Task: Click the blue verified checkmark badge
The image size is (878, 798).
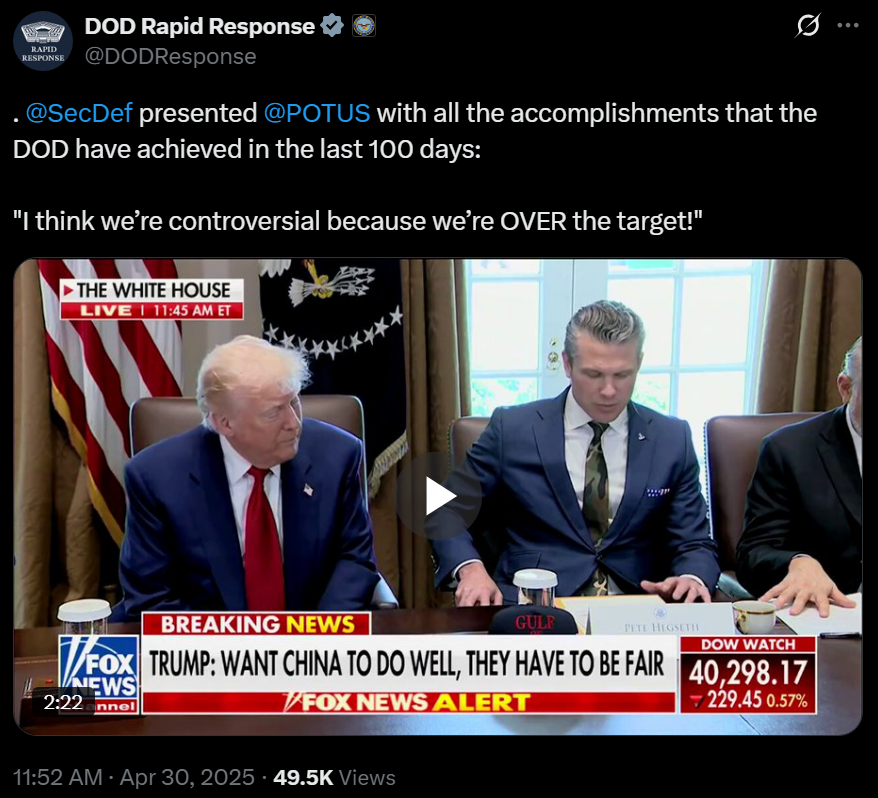Action: click(332, 26)
